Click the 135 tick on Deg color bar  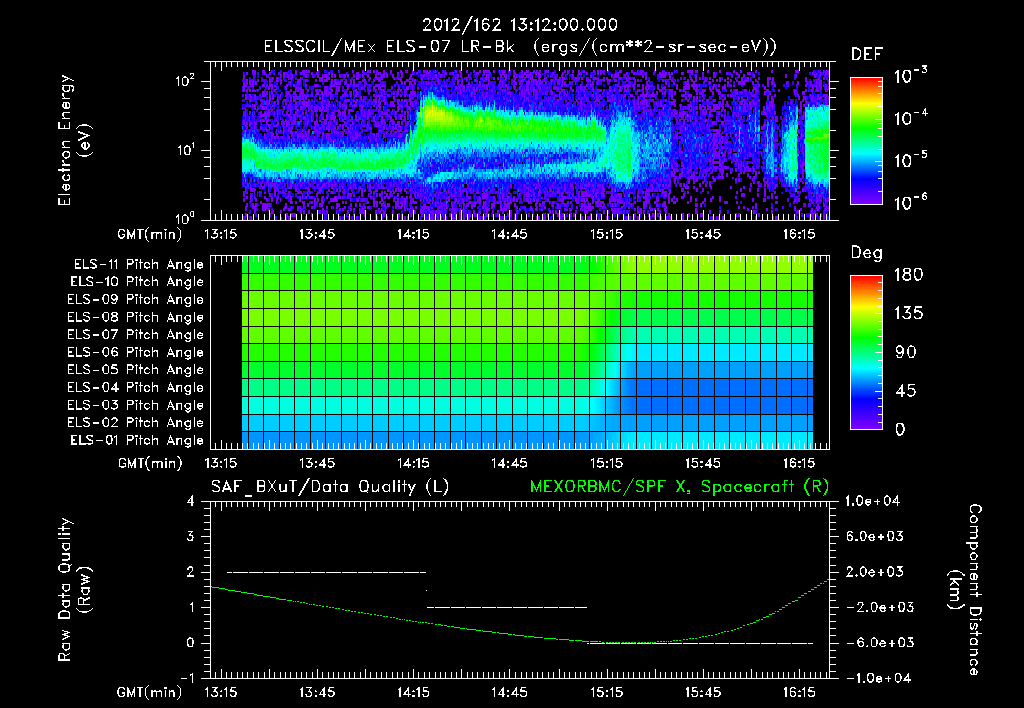coord(908,314)
